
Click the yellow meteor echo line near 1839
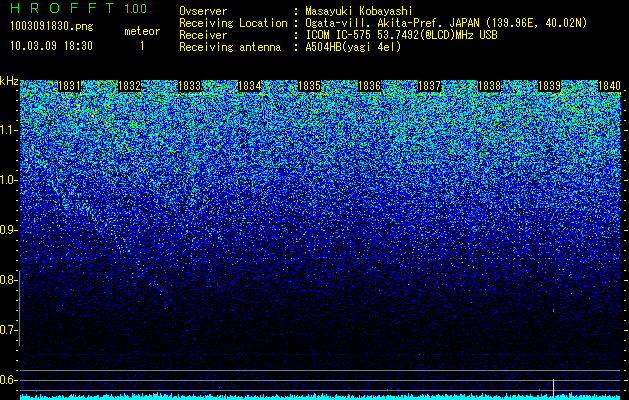[554, 389]
